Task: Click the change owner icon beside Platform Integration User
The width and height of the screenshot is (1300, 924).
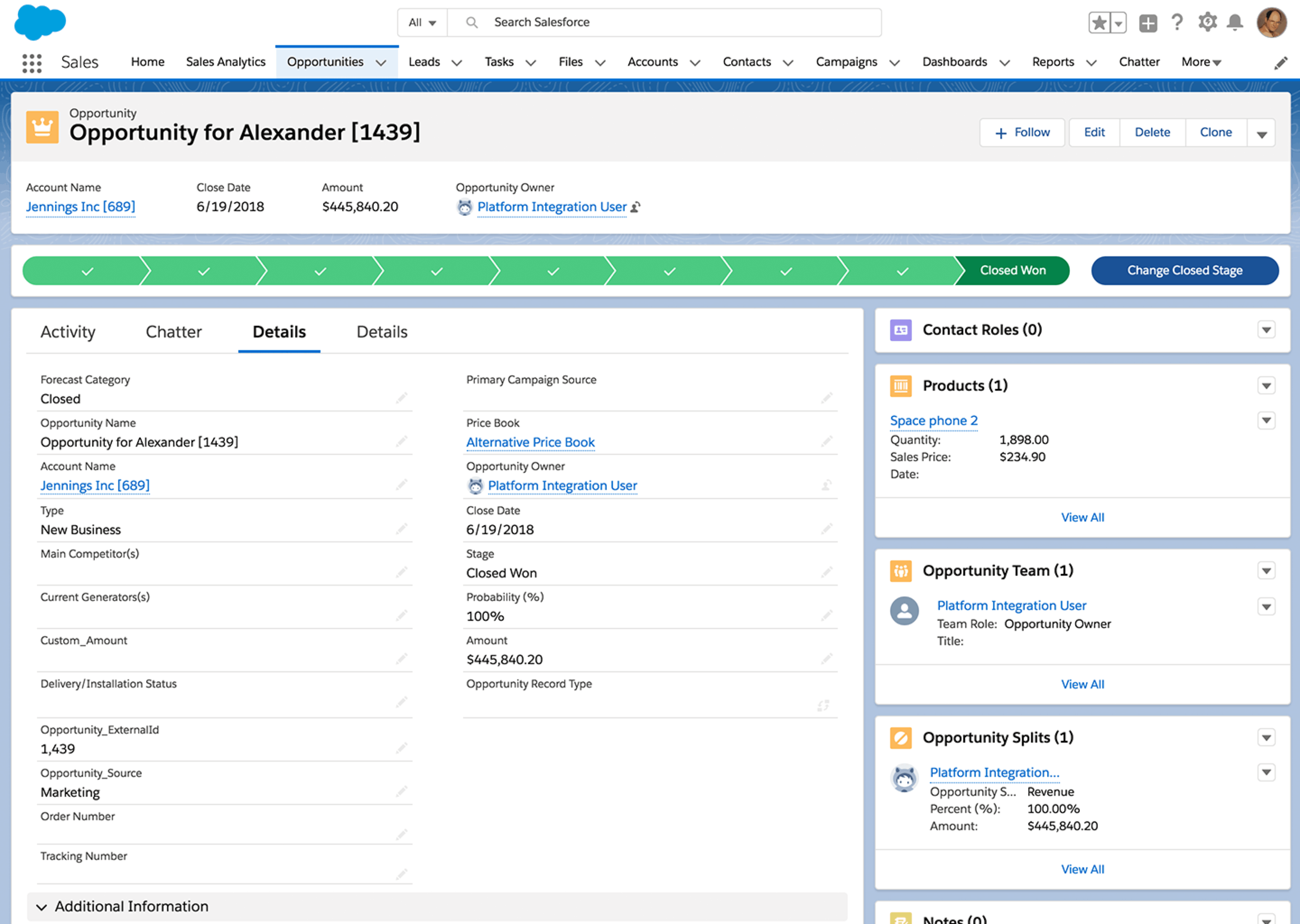Action: tap(636, 207)
